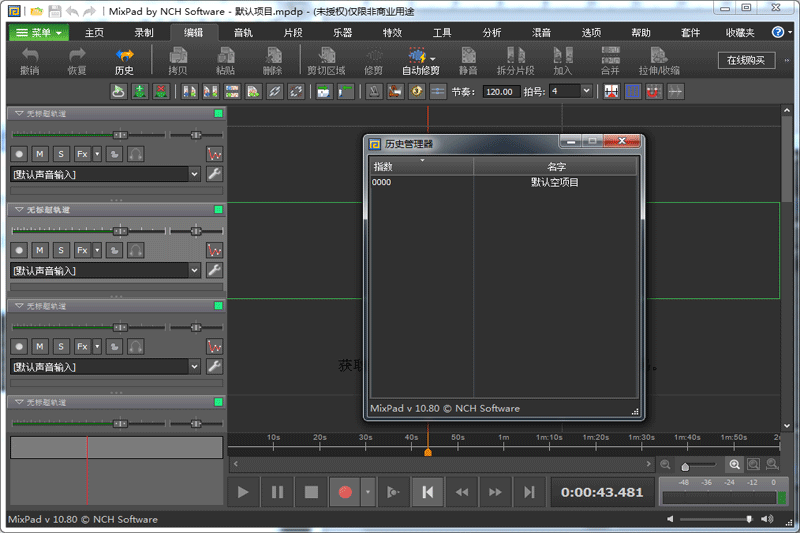Viewport: 800px width, 533px height.
Task: Click the go to start transport button
Action: pyautogui.click(x=428, y=492)
